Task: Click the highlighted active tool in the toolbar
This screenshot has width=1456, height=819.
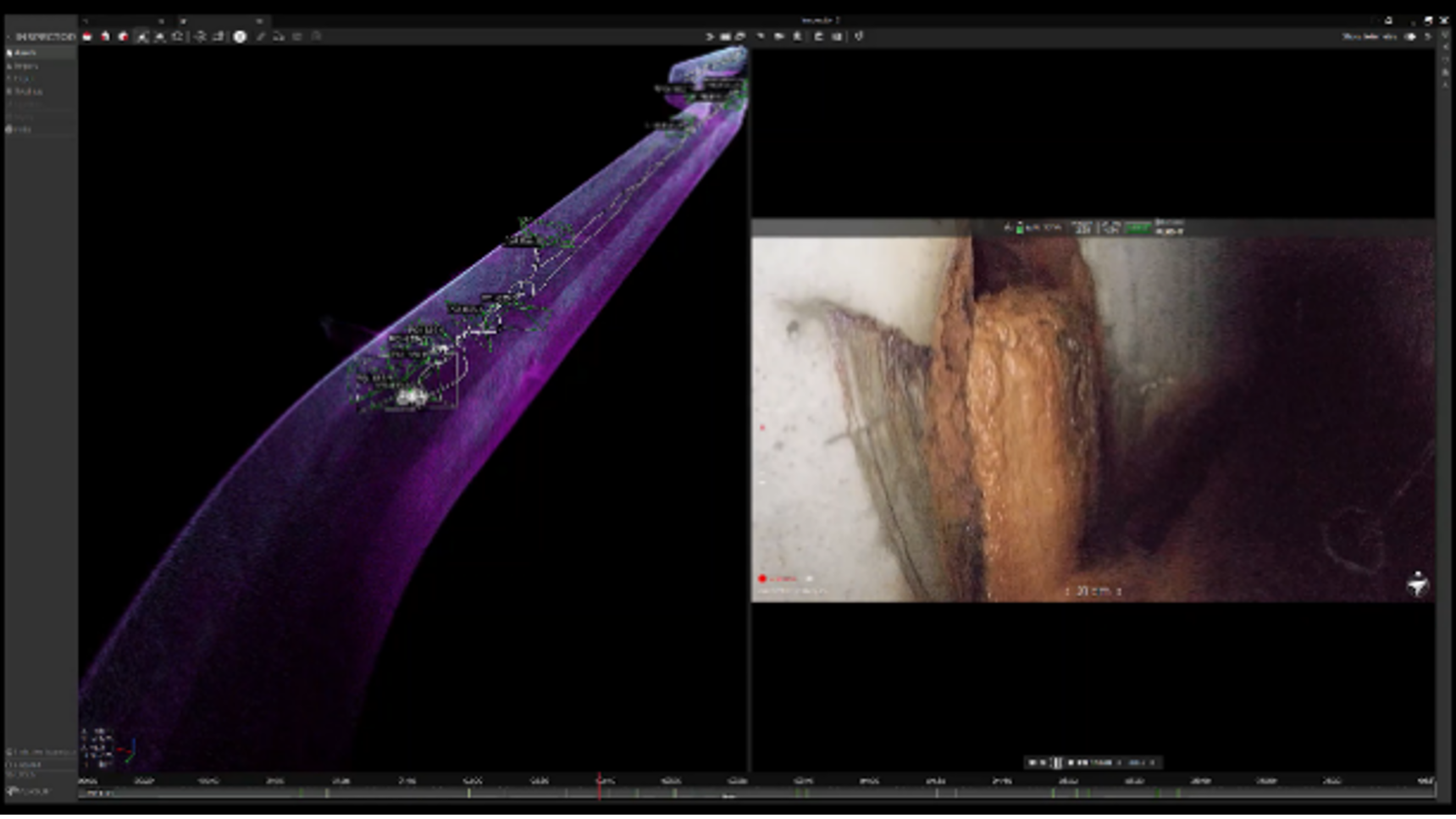Action: point(141,36)
